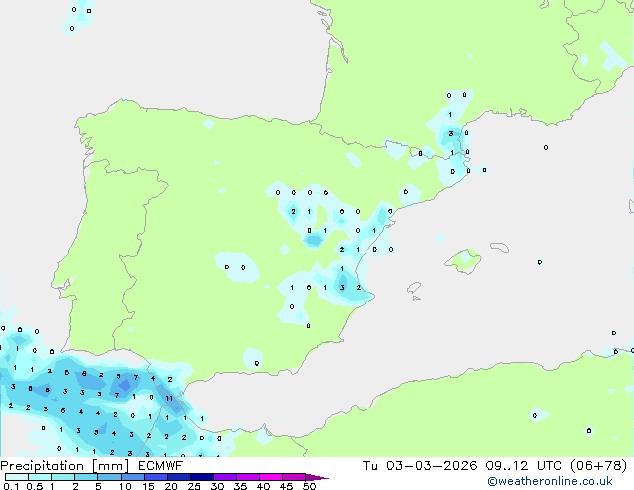Click the "(06+78)" forecast run text
The height and width of the screenshot is (490, 634).
click(x=598, y=466)
